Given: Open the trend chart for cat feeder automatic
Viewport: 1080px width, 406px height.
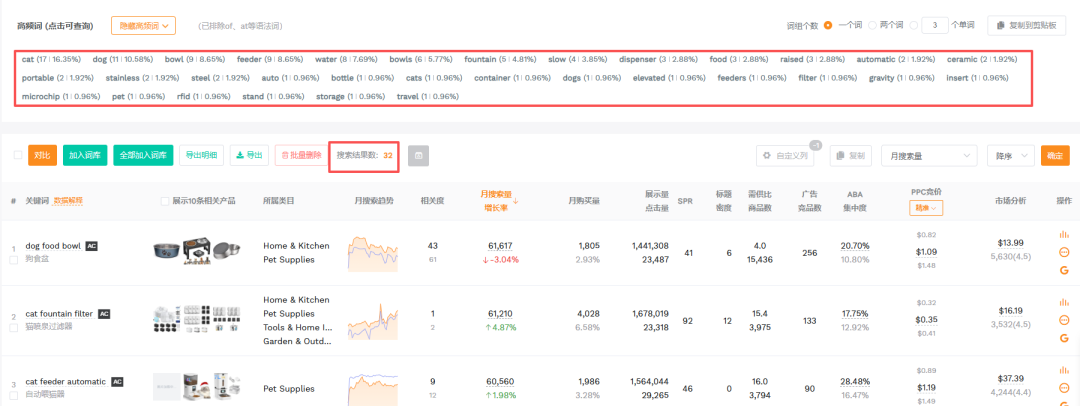Looking at the screenshot, I should pyautogui.click(x=373, y=388).
